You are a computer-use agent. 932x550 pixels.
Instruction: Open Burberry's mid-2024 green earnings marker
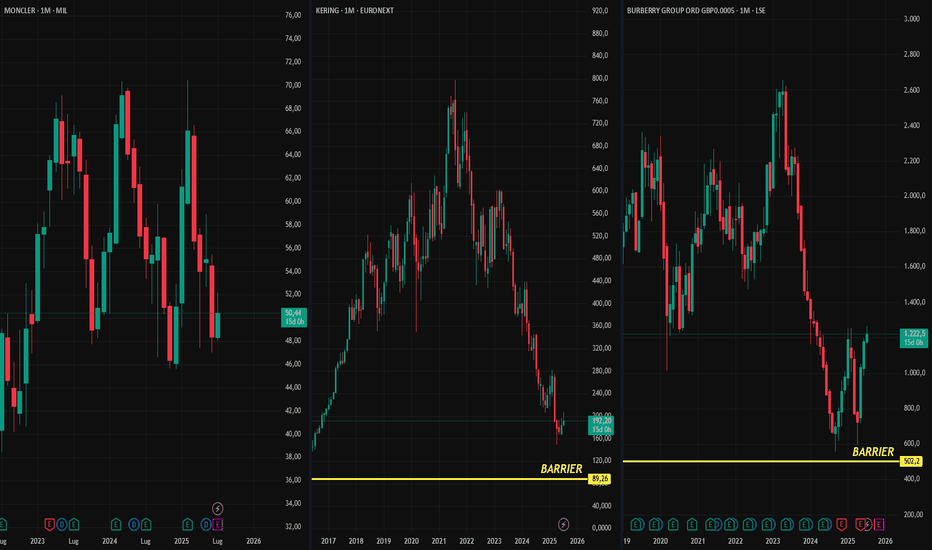(823, 524)
